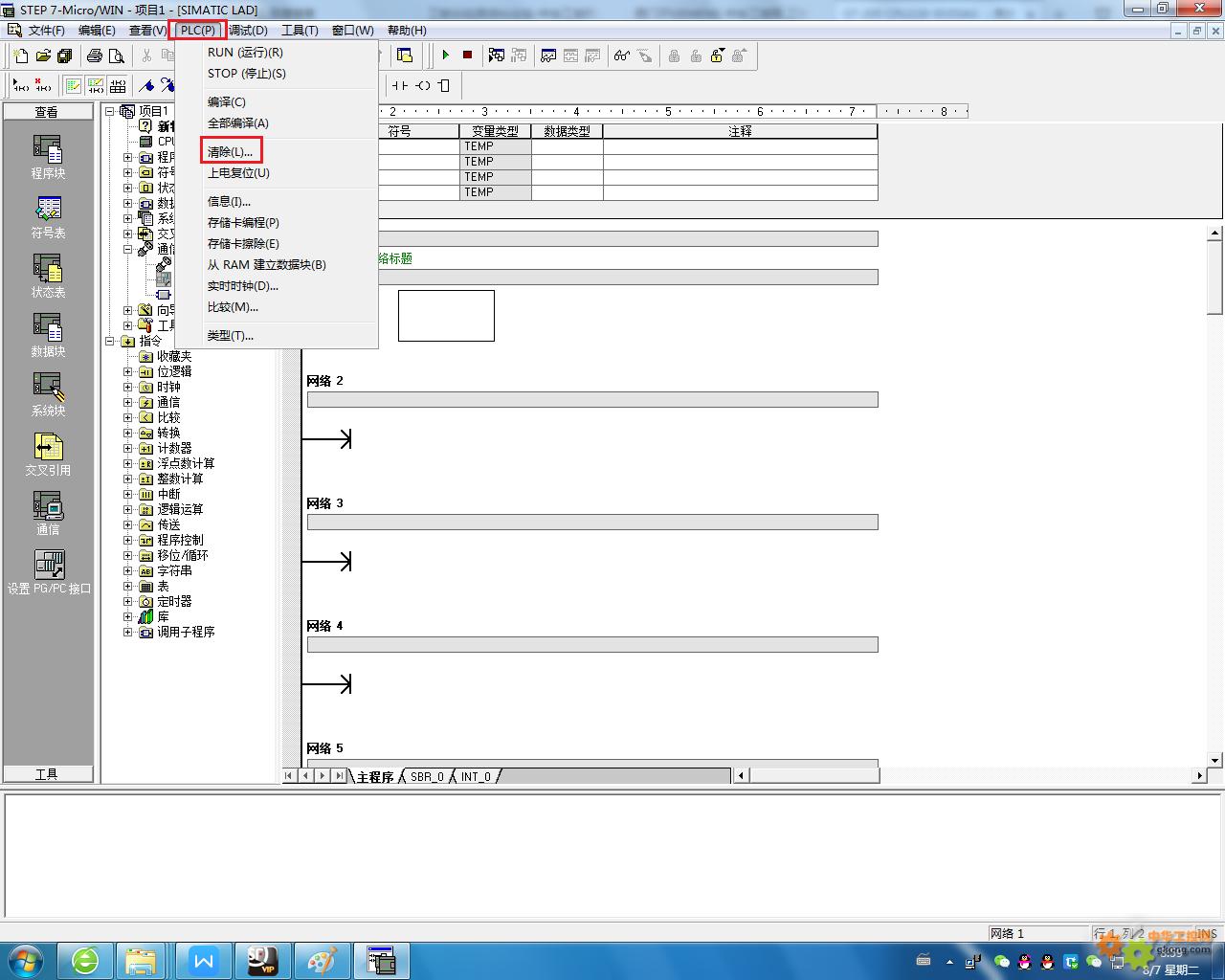Viewport: 1225px width, 980px height.
Task: Click the 注释 column header
Action: click(x=740, y=131)
